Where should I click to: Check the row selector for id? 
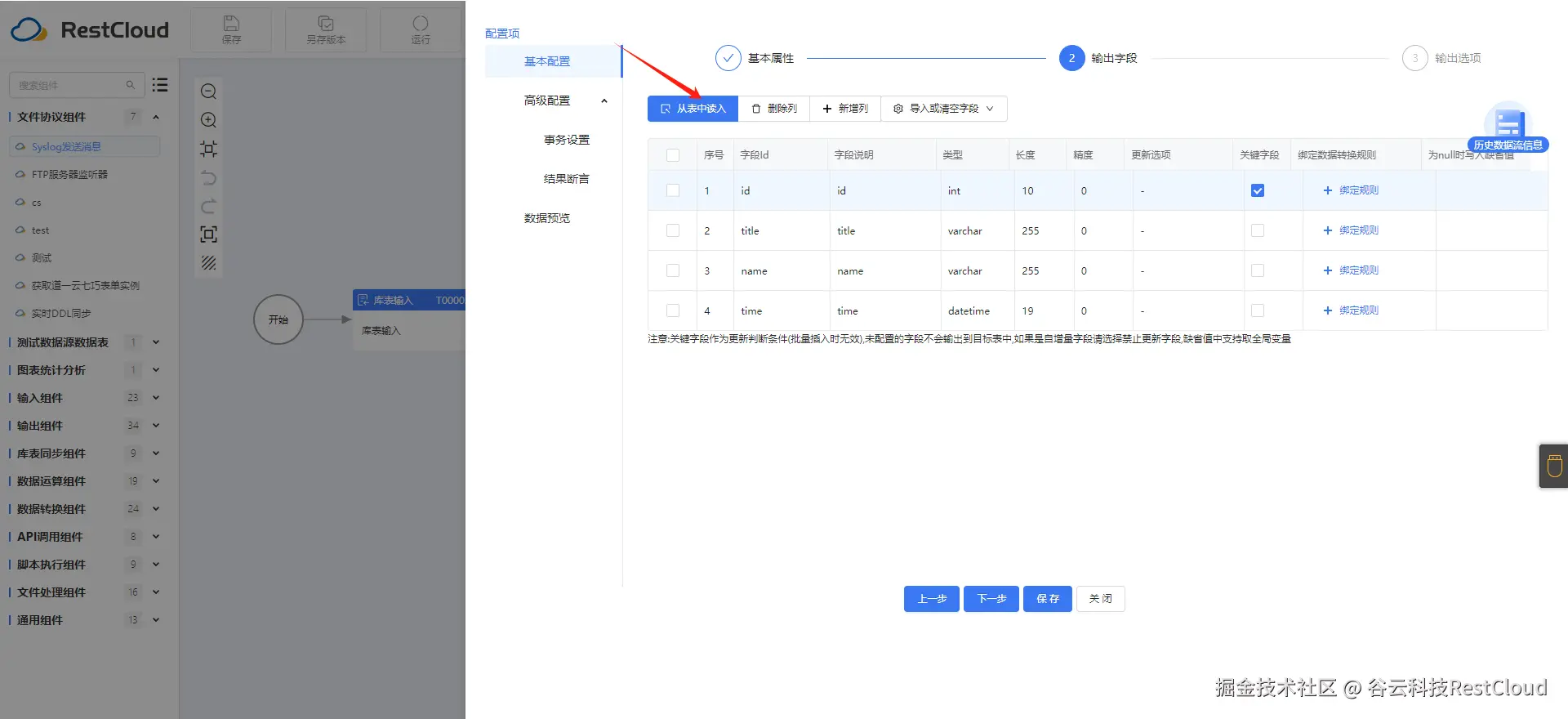coord(673,190)
